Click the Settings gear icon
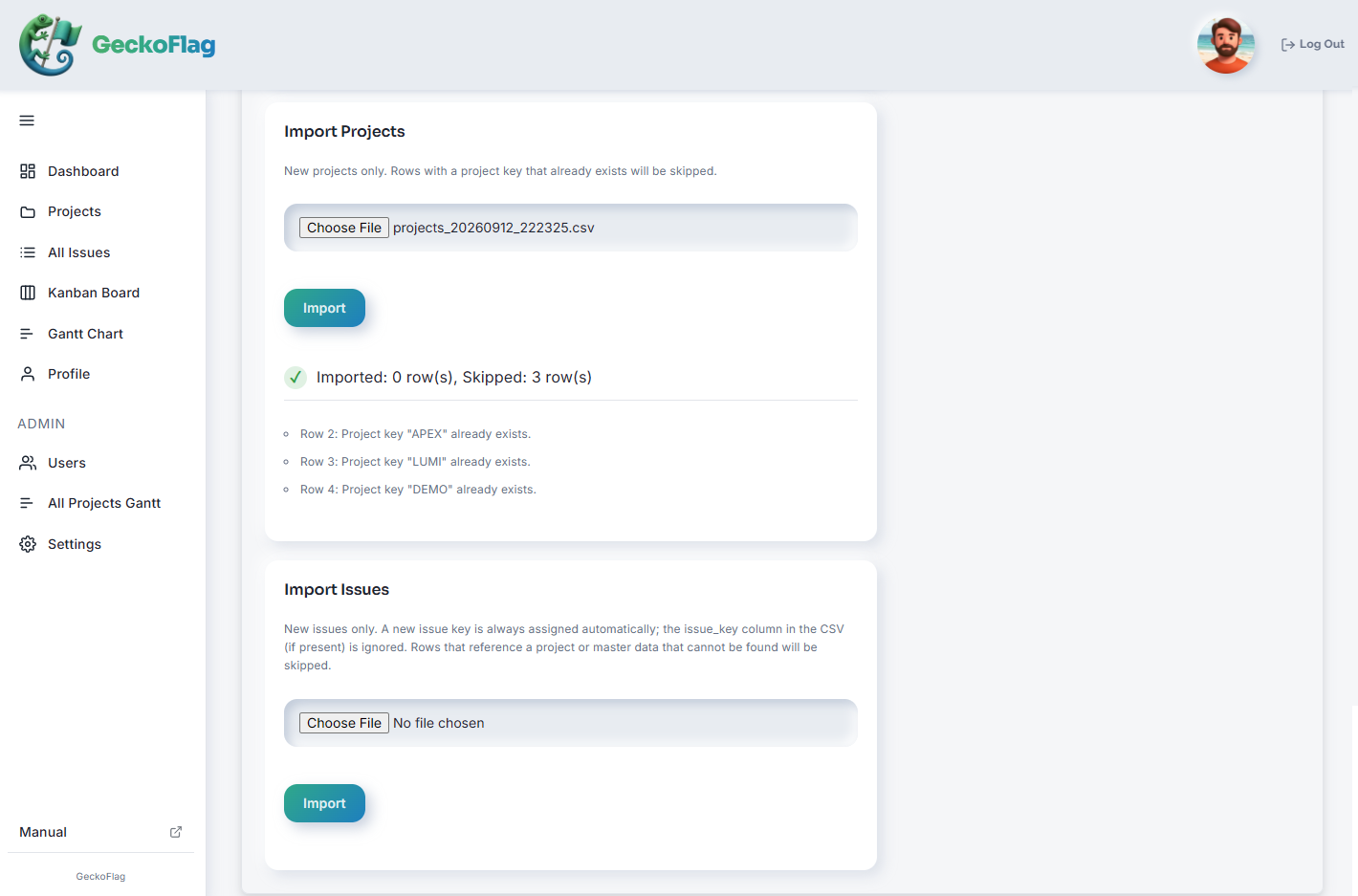This screenshot has width=1358, height=896. (x=28, y=544)
